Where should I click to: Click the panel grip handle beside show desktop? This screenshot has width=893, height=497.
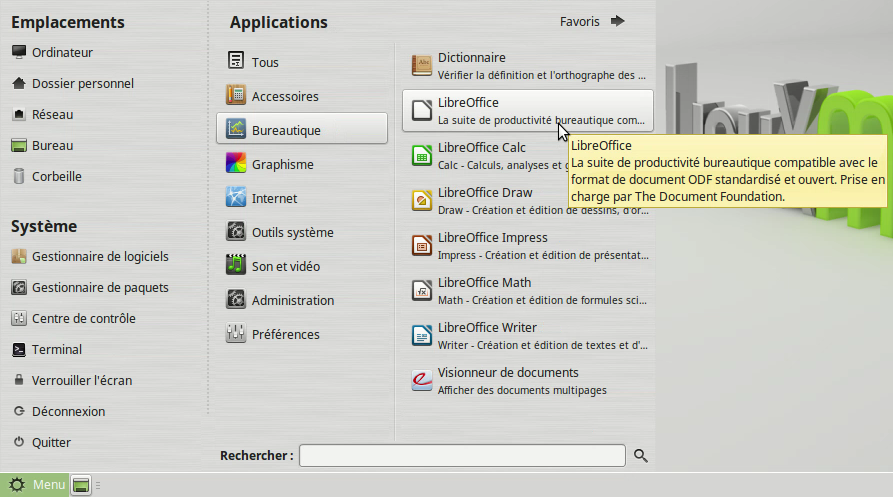[98, 486]
